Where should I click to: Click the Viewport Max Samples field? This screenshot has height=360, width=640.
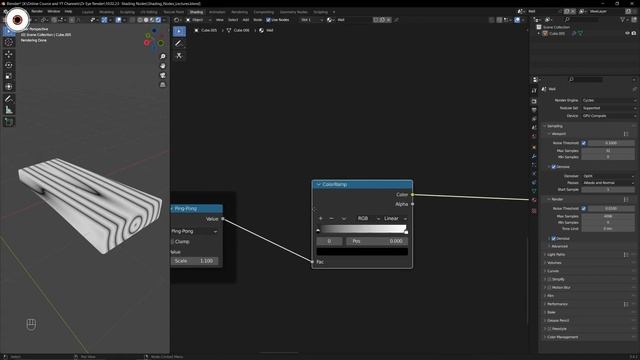click(x=608, y=151)
